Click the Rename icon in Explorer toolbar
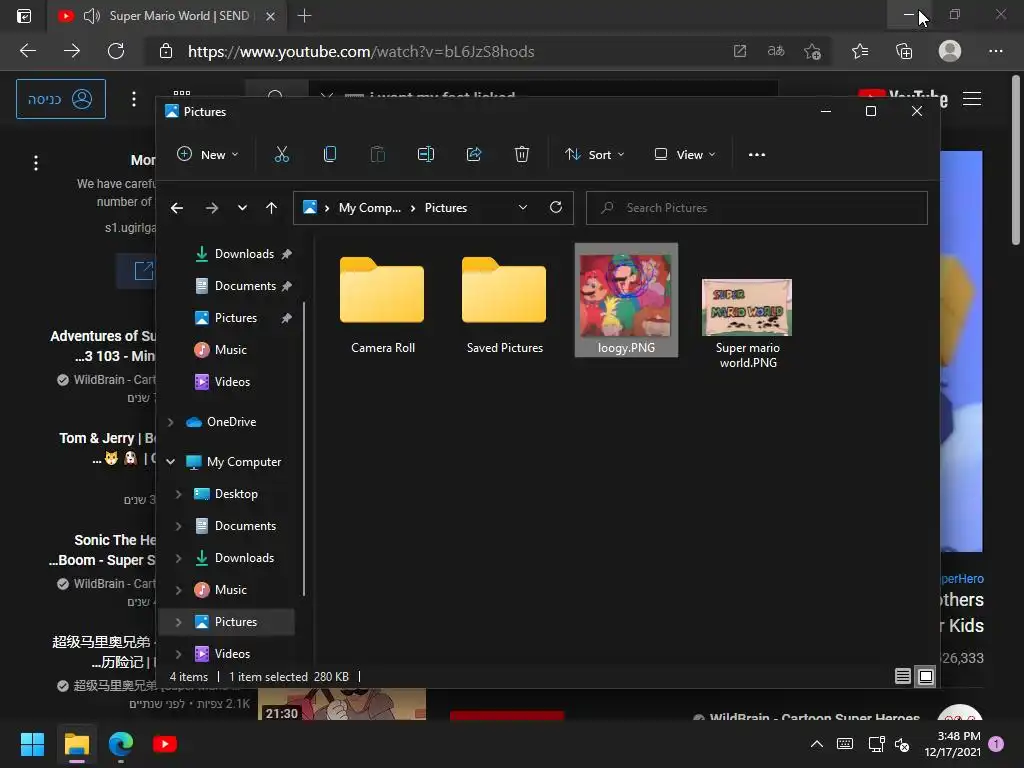This screenshot has width=1024, height=768. pos(426,155)
